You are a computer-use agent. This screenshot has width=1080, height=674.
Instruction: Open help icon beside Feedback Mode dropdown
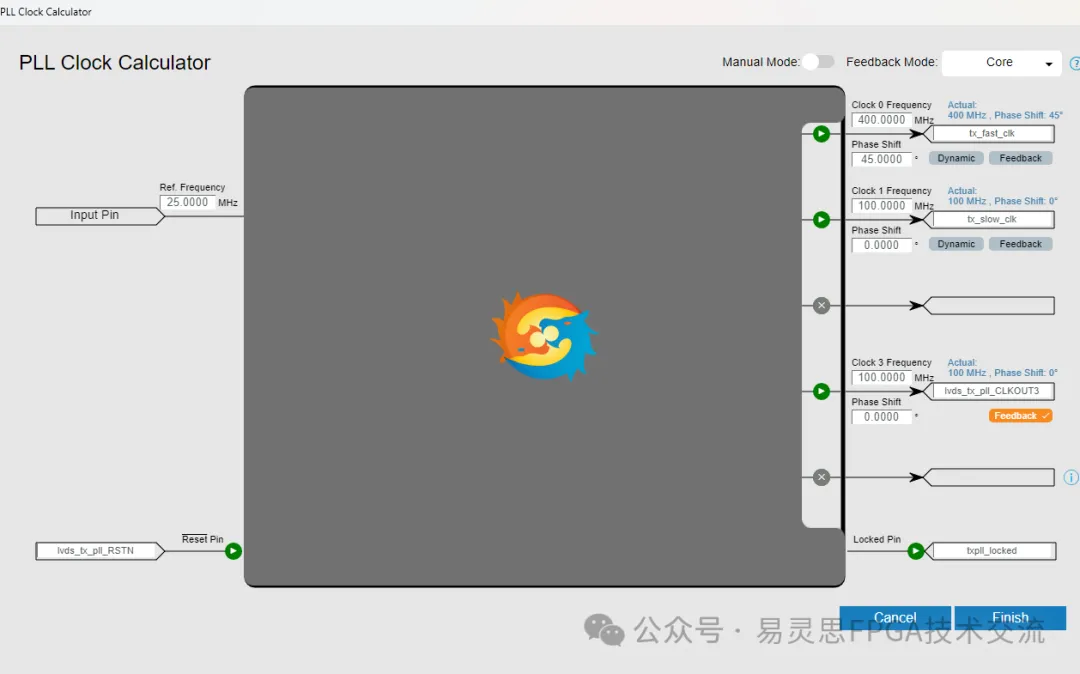[x=1074, y=63]
